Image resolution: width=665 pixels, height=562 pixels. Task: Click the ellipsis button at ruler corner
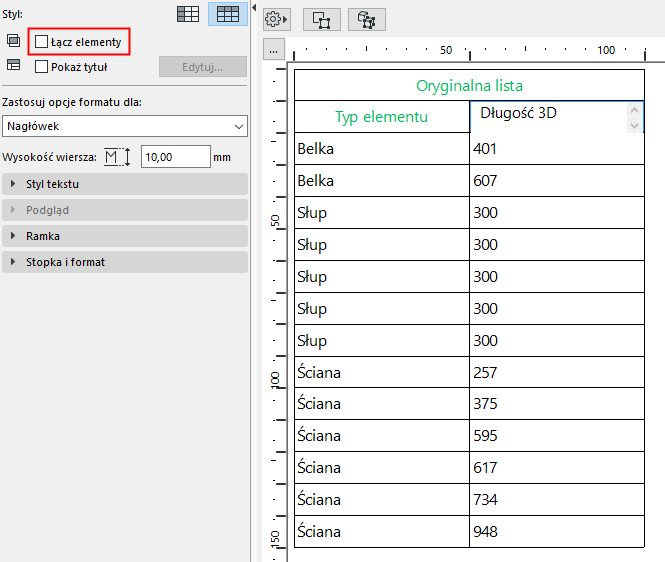[274, 50]
